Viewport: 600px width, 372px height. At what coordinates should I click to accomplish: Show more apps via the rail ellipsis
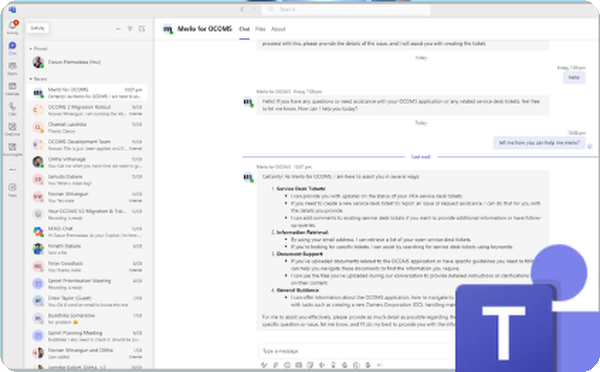pos(12,170)
